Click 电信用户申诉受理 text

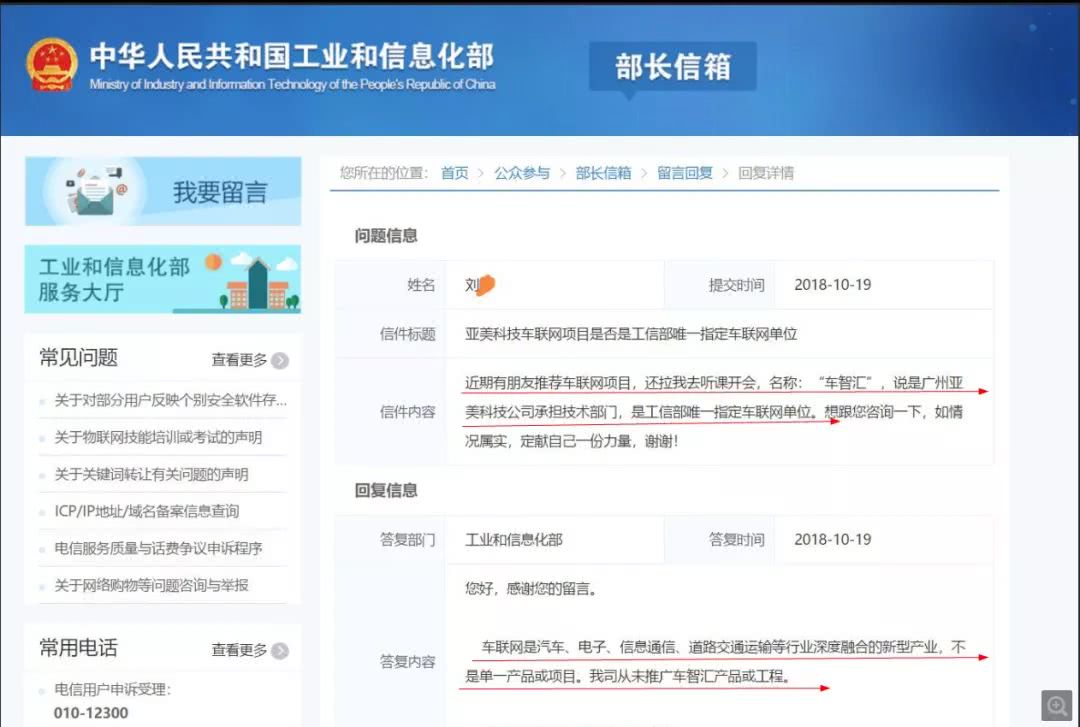coord(112,689)
